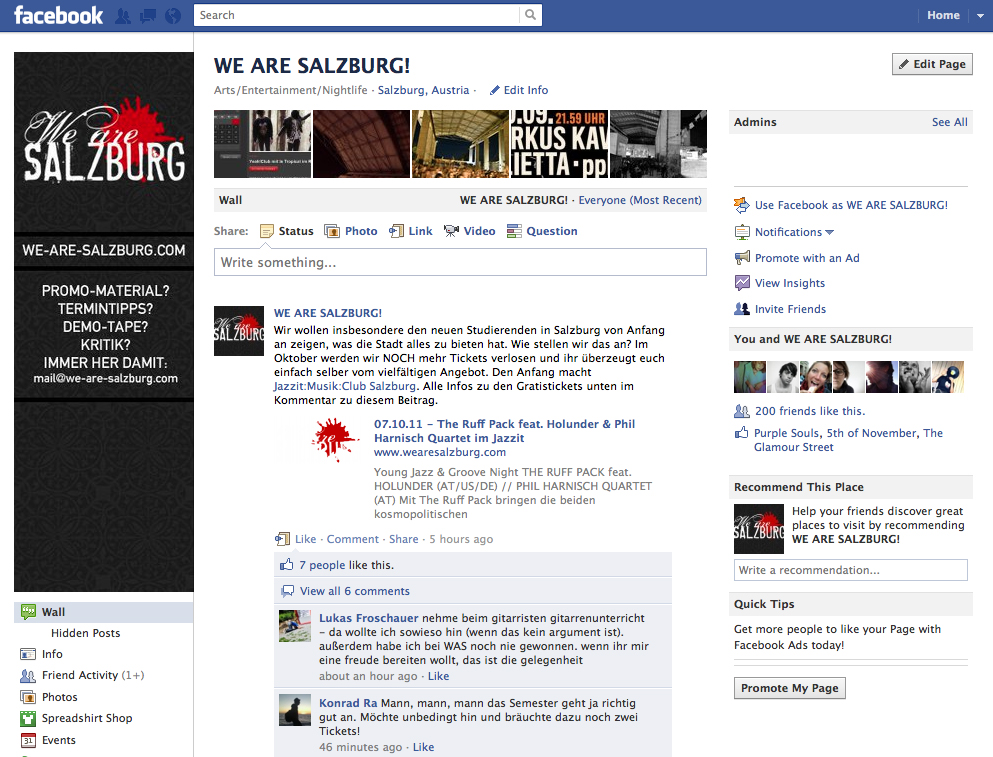Expand the Notifications dropdown
This screenshot has width=993, height=757.
pyautogui.click(x=794, y=232)
